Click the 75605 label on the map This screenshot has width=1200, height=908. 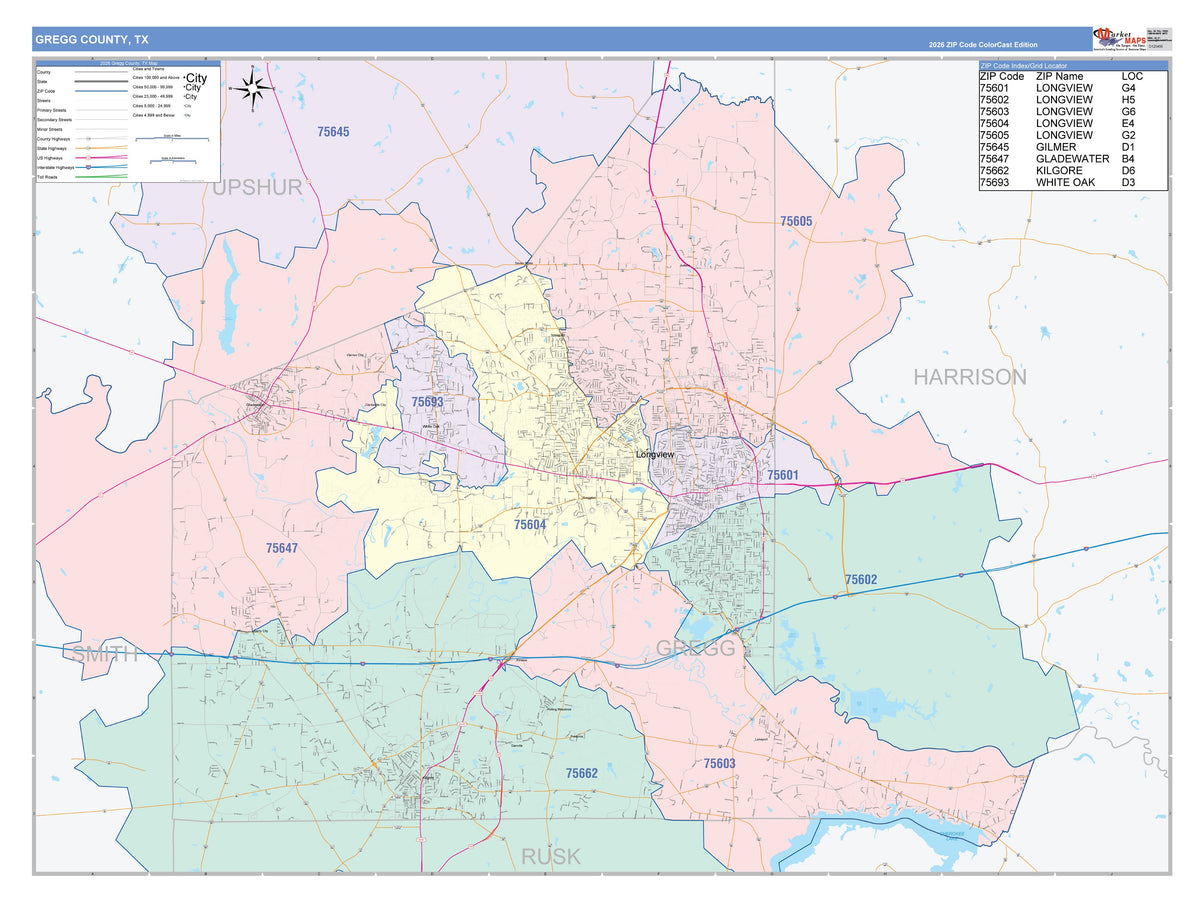click(796, 221)
